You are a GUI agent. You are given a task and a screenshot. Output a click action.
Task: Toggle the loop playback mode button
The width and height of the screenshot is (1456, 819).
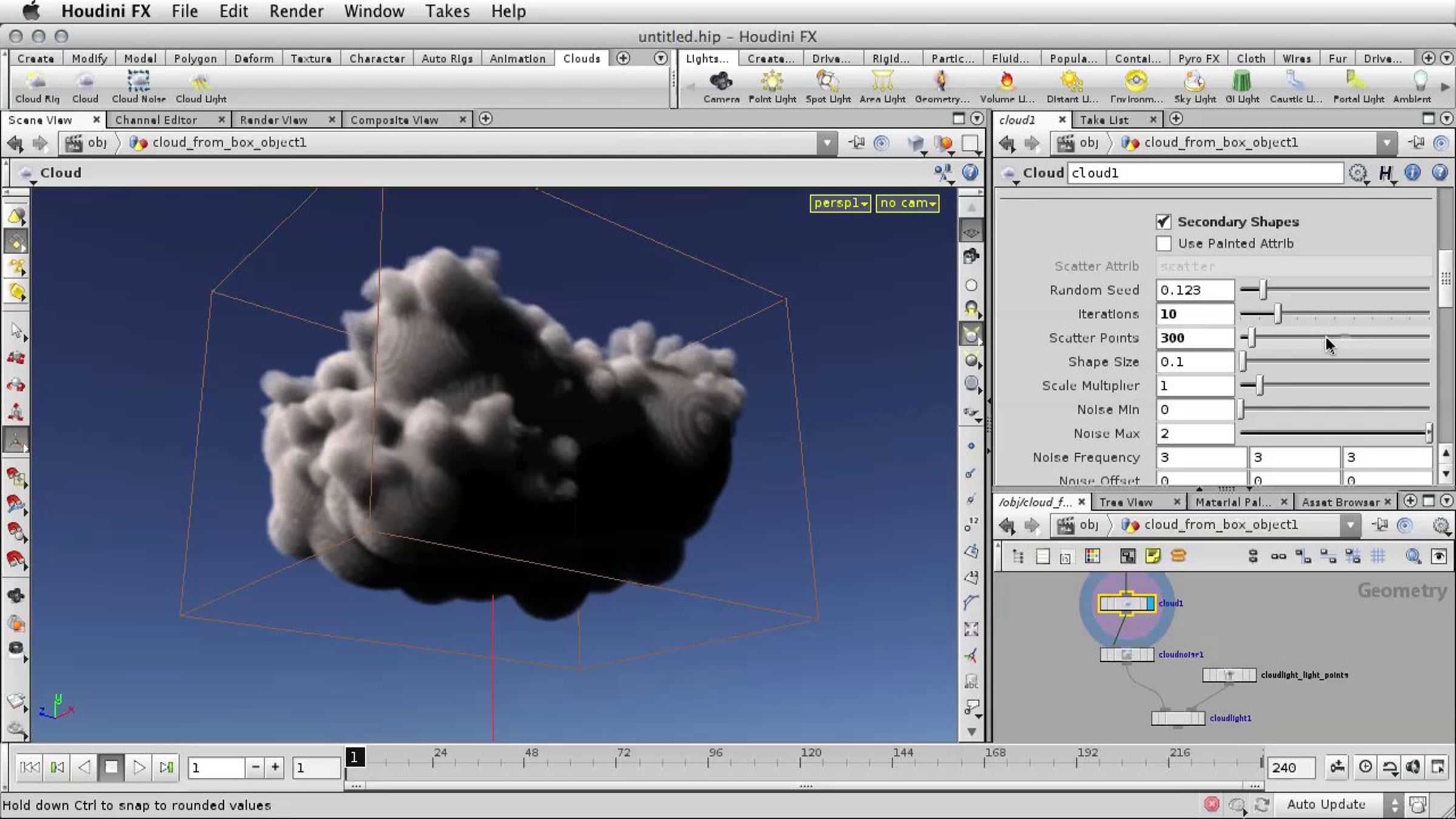pyautogui.click(x=1389, y=767)
